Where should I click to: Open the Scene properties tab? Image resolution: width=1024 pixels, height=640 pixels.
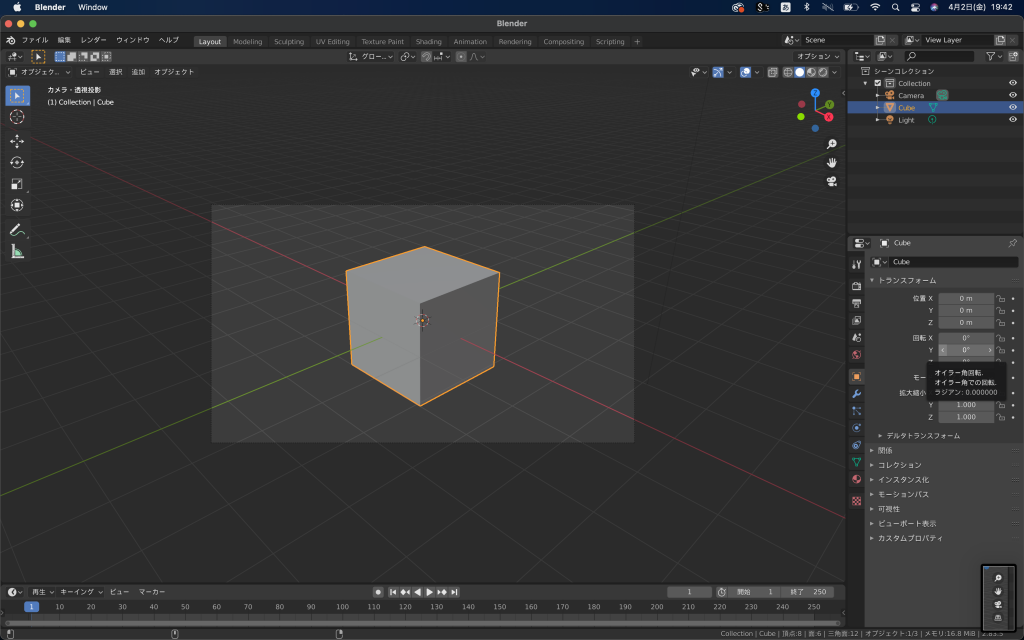(x=856, y=338)
